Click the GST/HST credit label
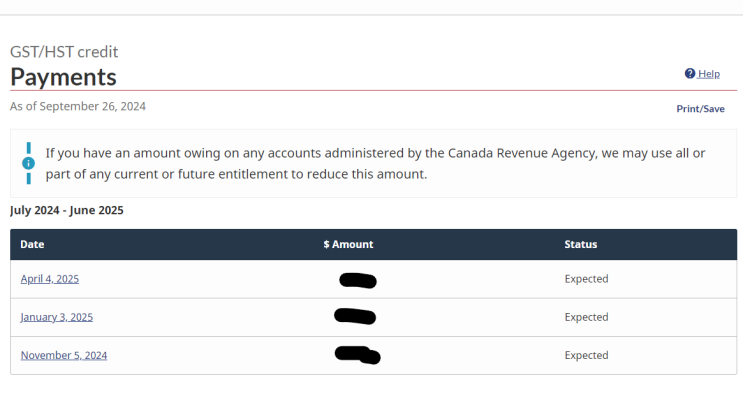 pos(64,51)
